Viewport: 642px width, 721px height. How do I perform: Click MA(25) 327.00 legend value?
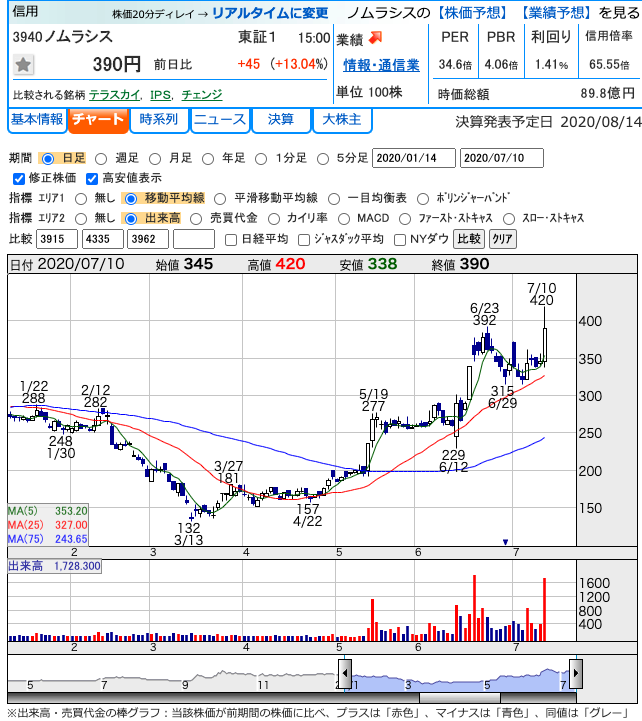click(x=71, y=525)
